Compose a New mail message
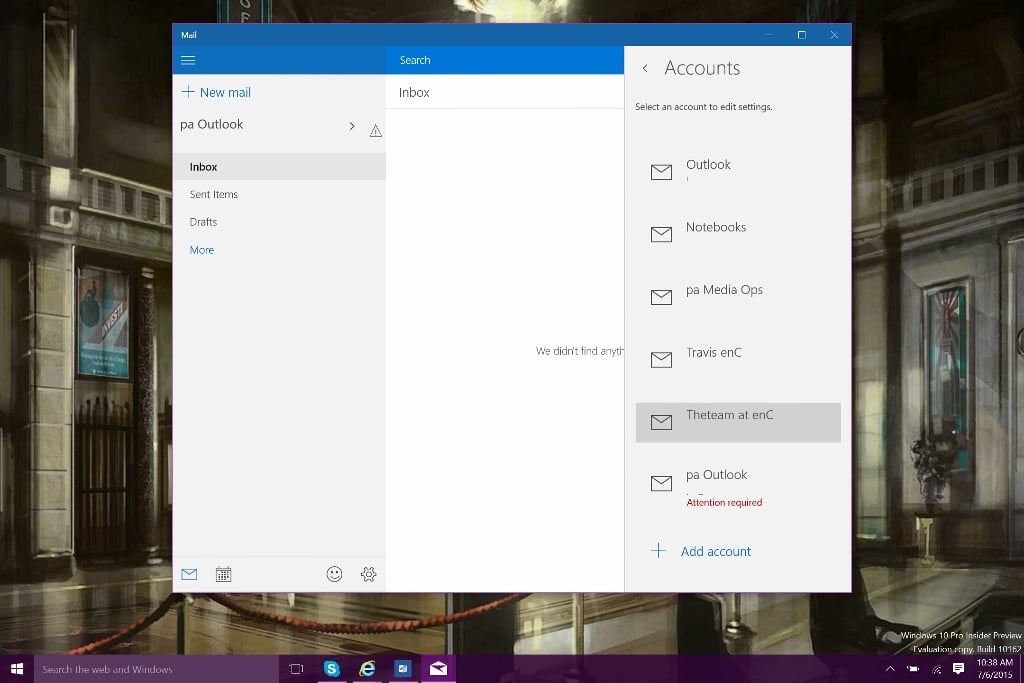This screenshot has height=683, width=1024. [216, 92]
